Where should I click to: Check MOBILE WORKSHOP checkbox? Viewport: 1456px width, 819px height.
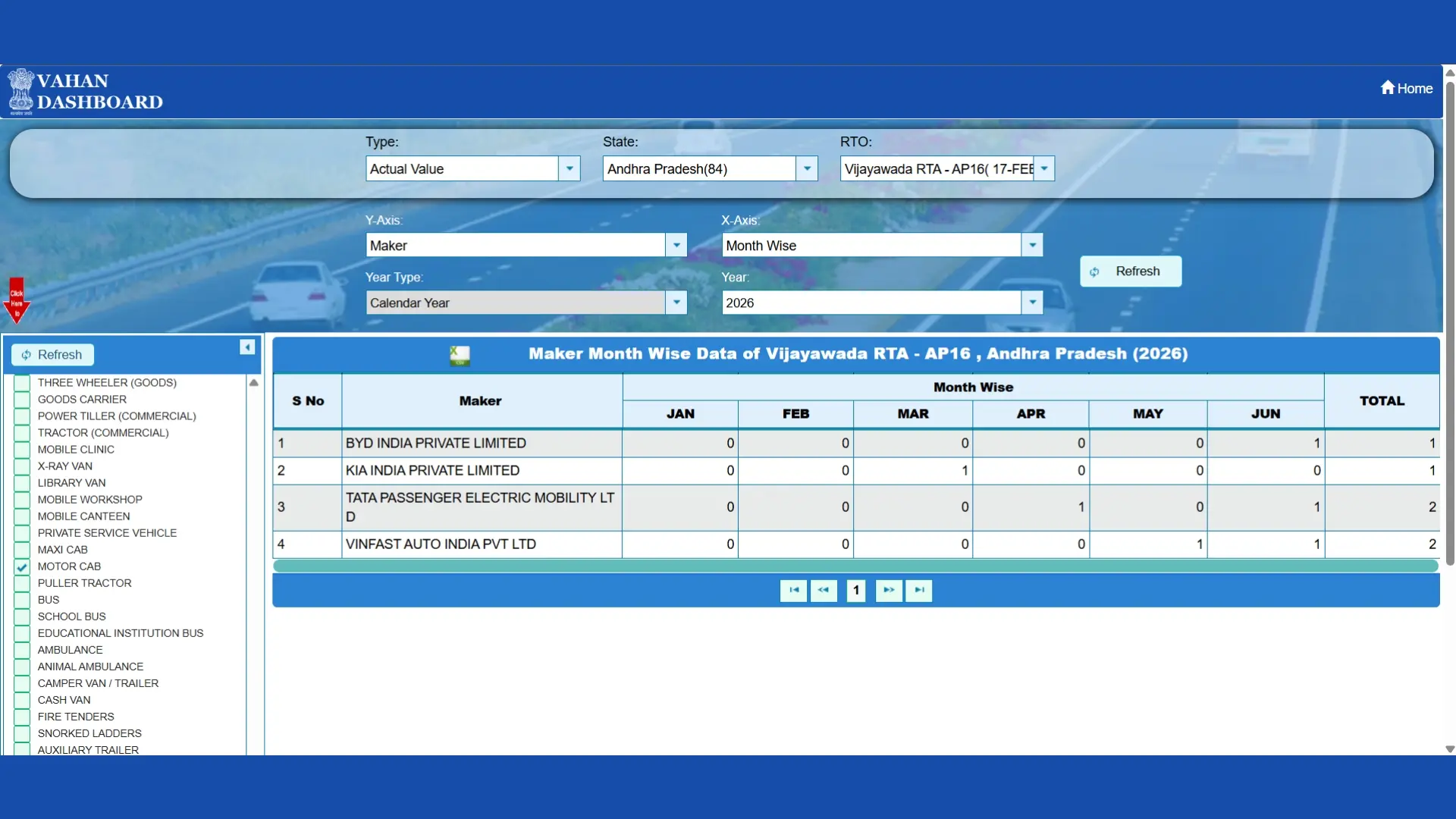click(22, 500)
